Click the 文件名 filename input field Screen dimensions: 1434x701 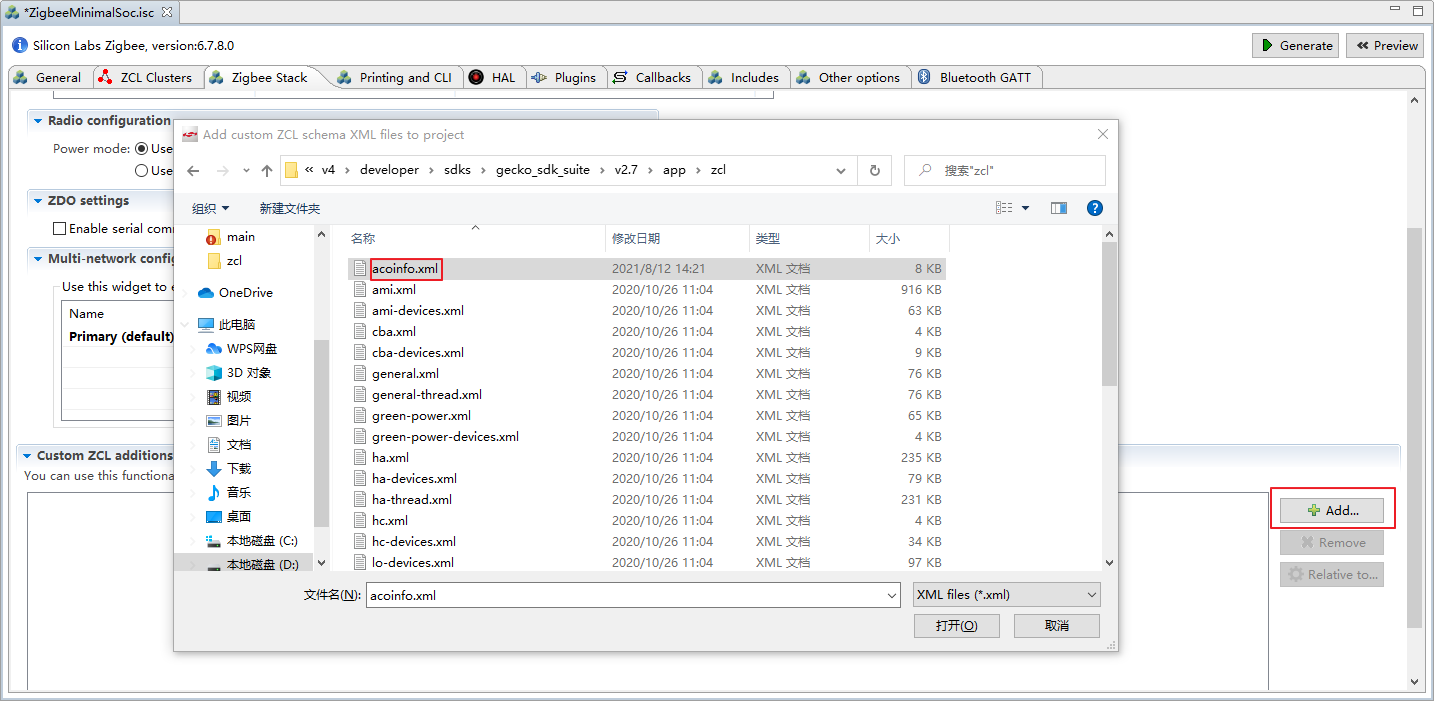[625, 595]
